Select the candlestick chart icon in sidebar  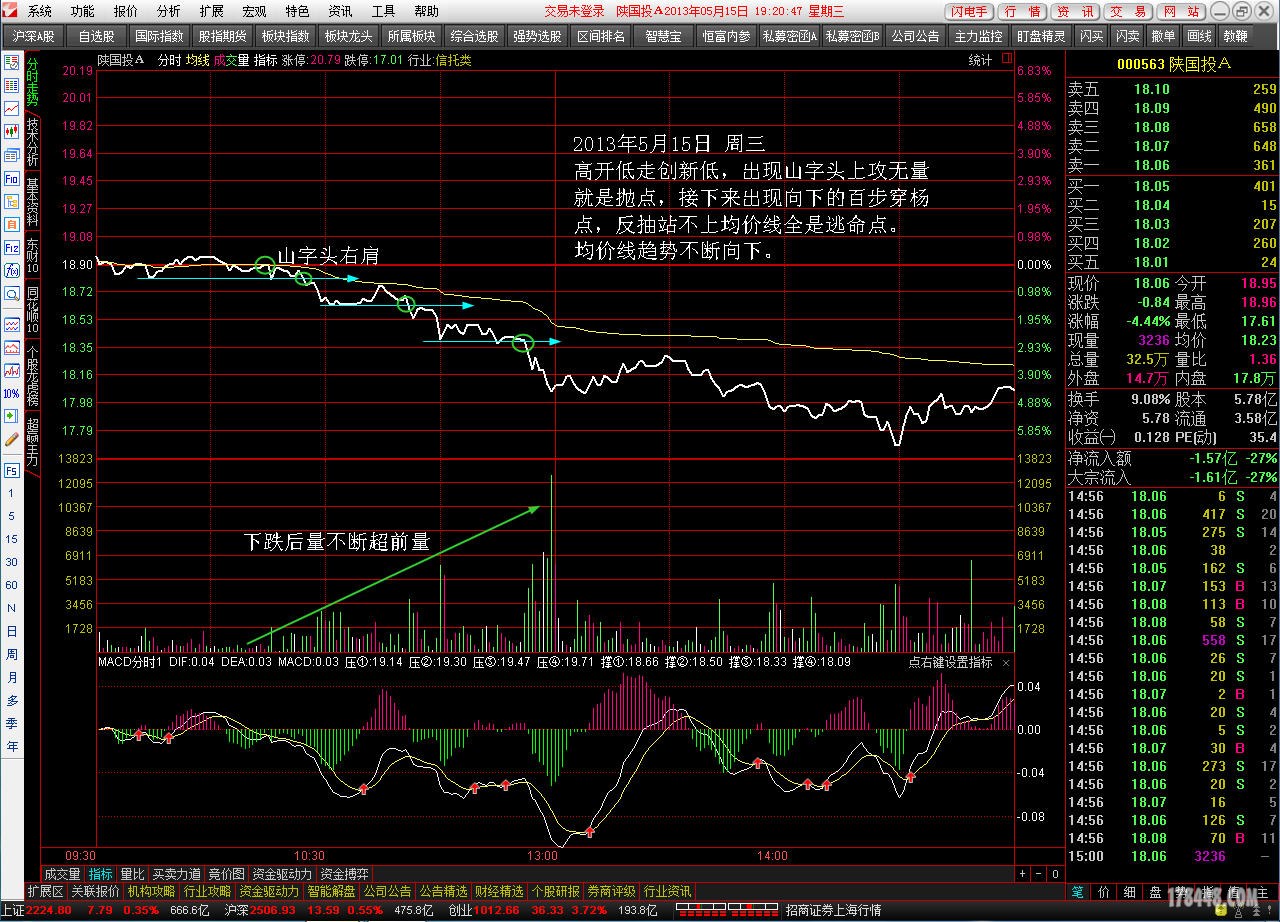(12, 131)
